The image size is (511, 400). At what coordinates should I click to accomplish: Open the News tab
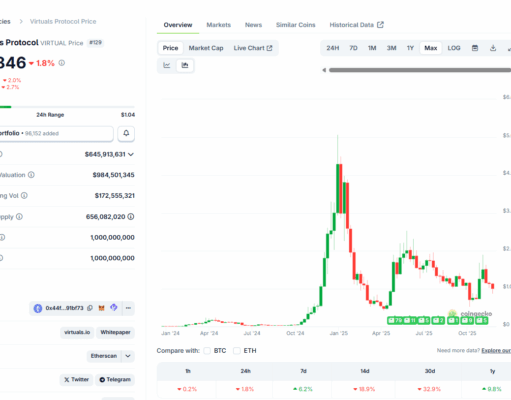(x=253, y=25)
